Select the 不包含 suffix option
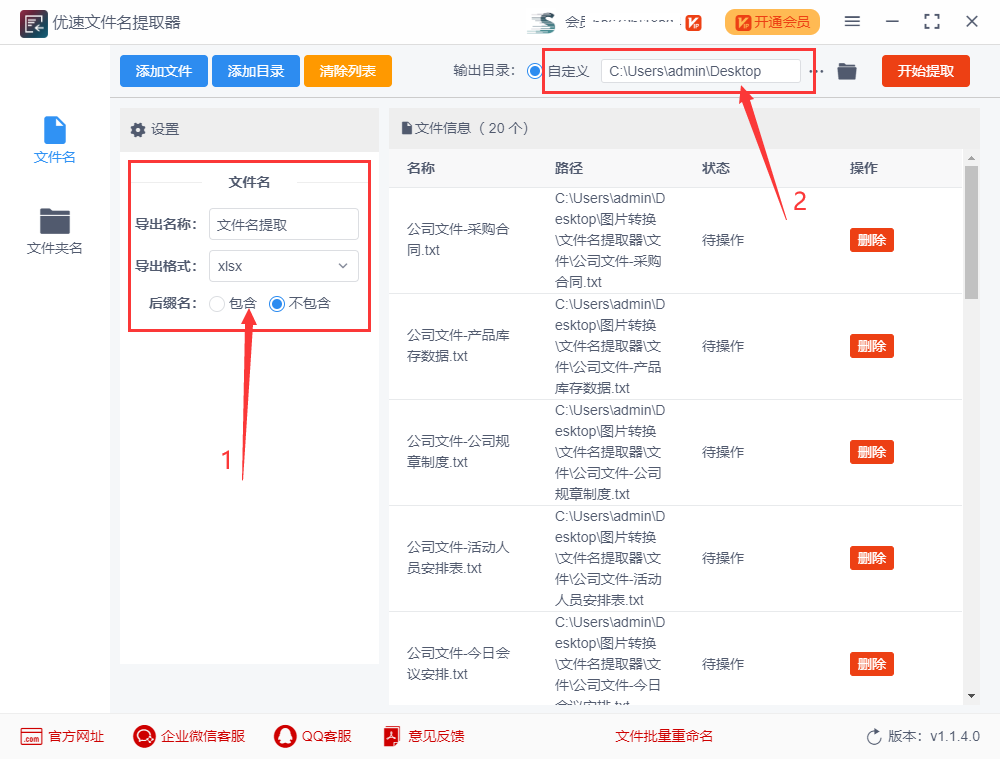The width and height of the screenshot is (1000, 760). click(x=276, y=303)
